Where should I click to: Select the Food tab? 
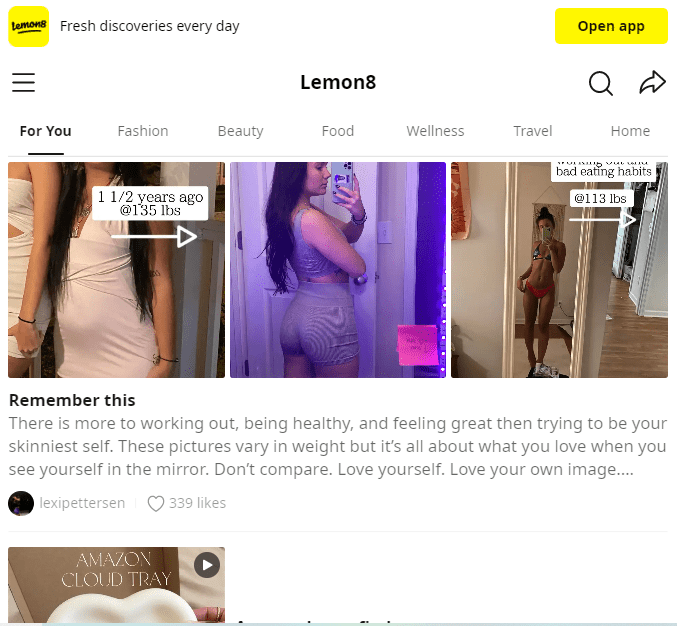(x=338, y=131)
